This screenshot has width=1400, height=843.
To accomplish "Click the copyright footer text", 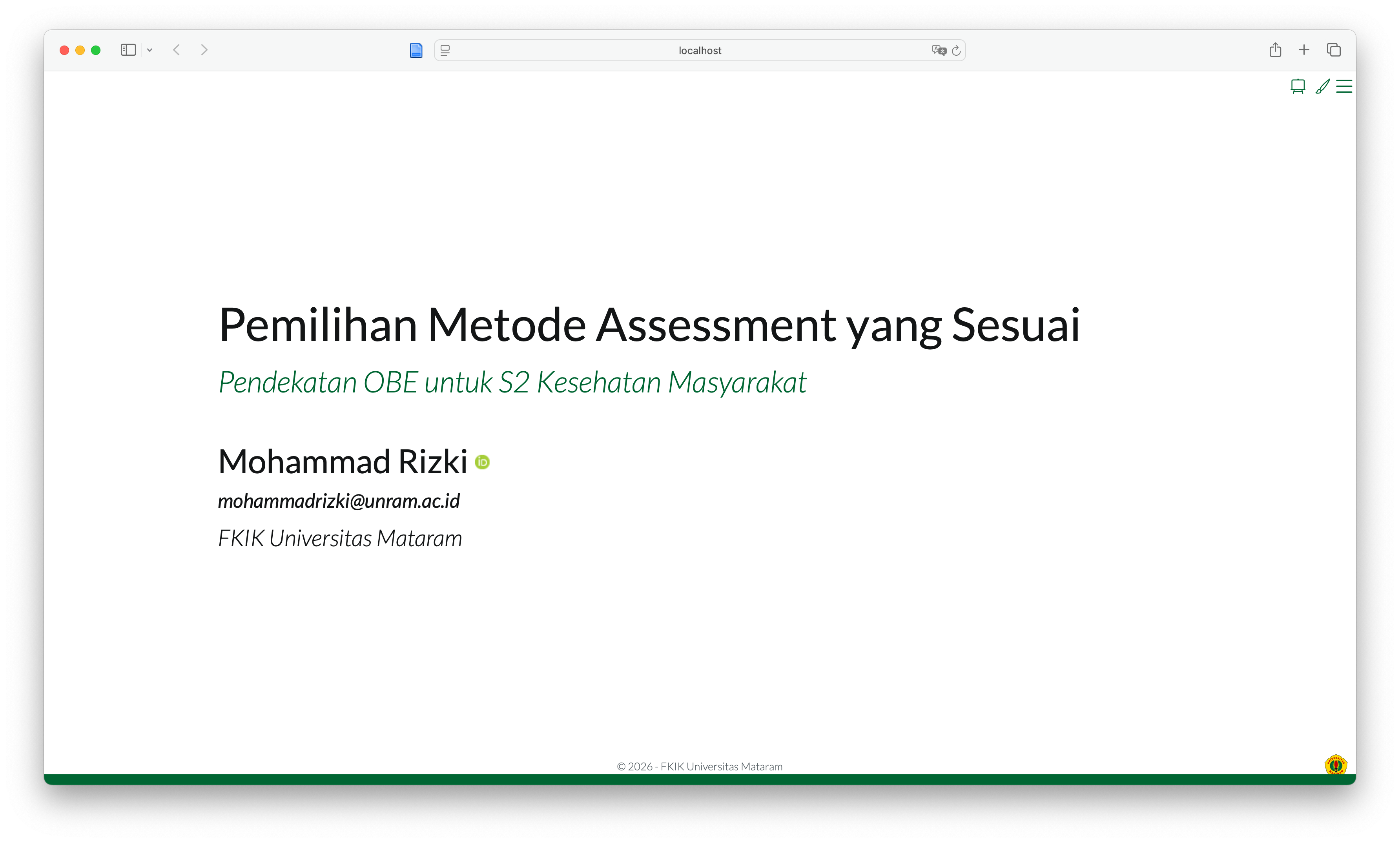I will (x=699, y=766).
